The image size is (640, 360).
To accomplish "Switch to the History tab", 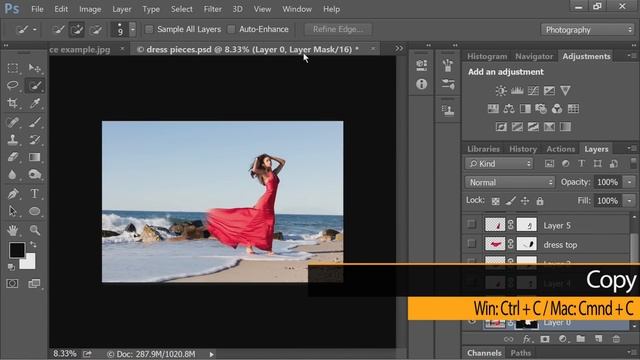I will [523, 149].
